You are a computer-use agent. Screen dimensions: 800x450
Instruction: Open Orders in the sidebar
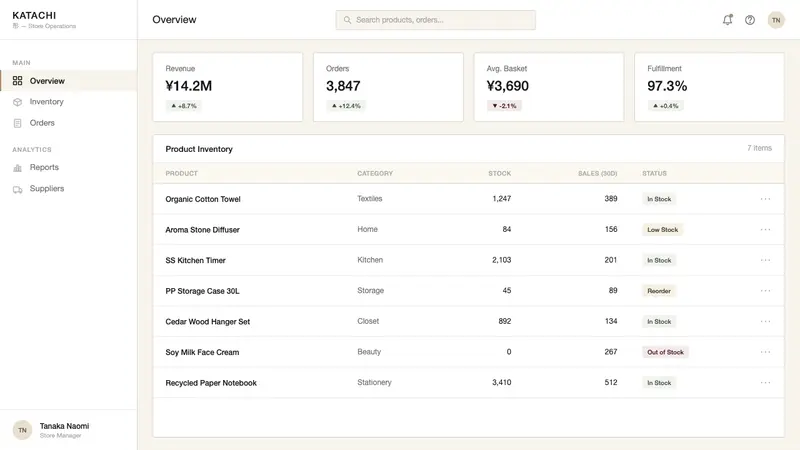click(68, 123)
